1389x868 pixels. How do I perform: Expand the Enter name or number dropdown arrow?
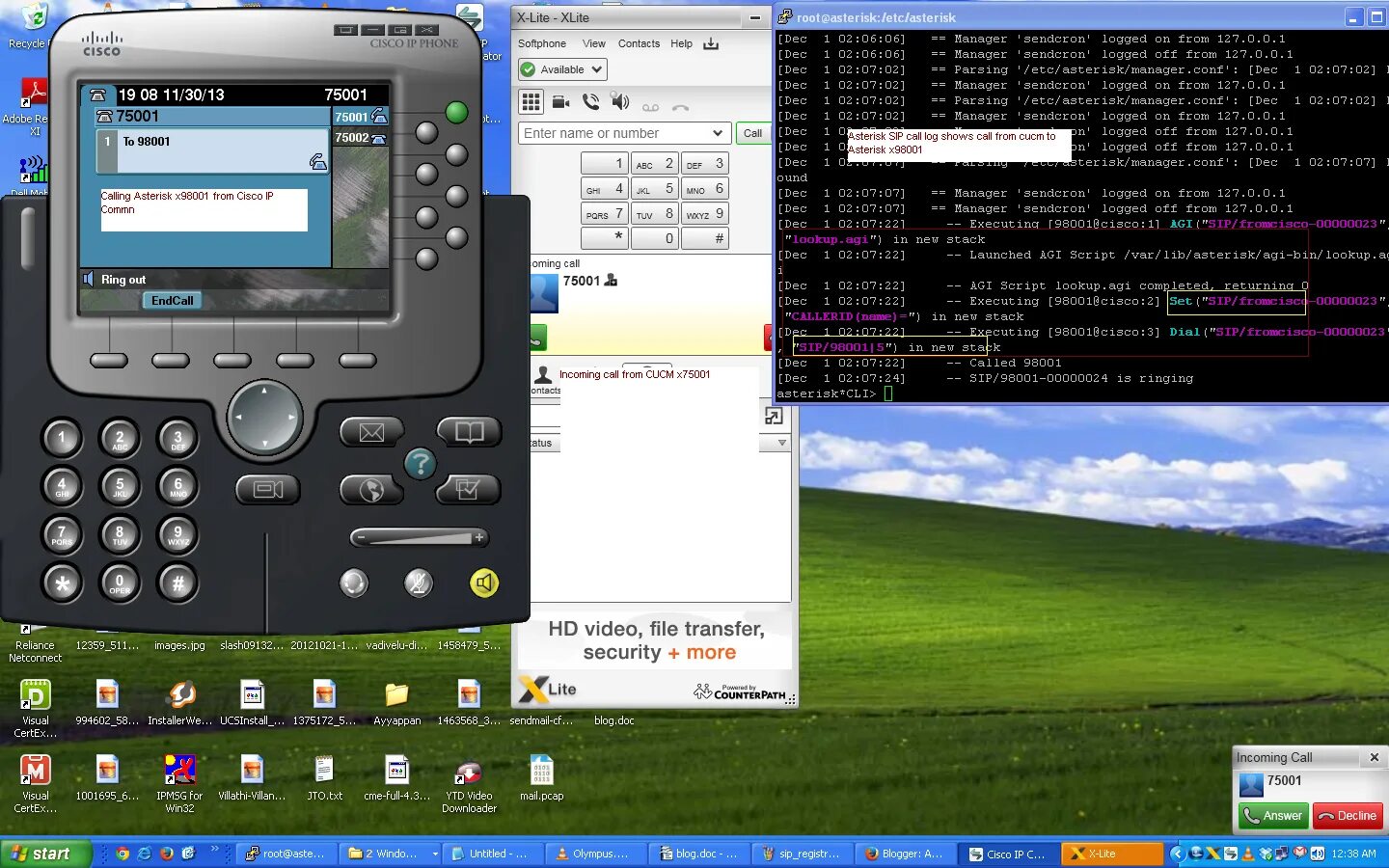(x=718, y=133)
